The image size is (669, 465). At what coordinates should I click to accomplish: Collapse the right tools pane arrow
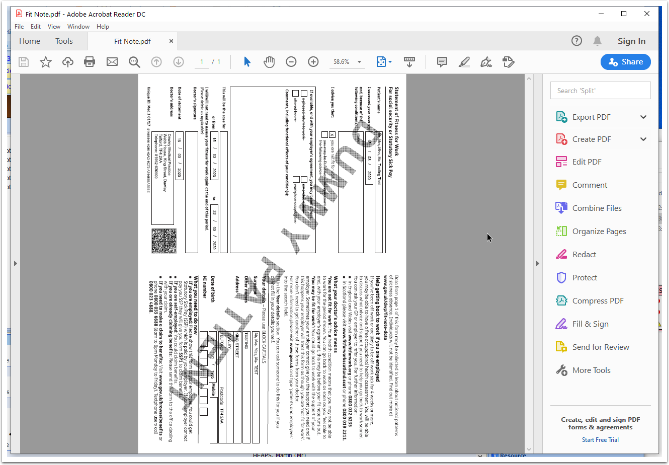click(537, 264)
